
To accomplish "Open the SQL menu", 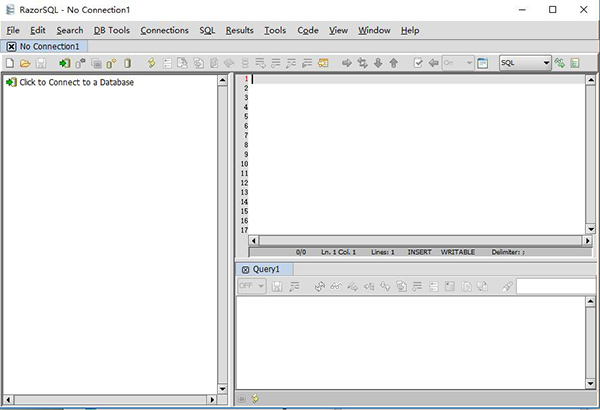I will pos(207,30).
